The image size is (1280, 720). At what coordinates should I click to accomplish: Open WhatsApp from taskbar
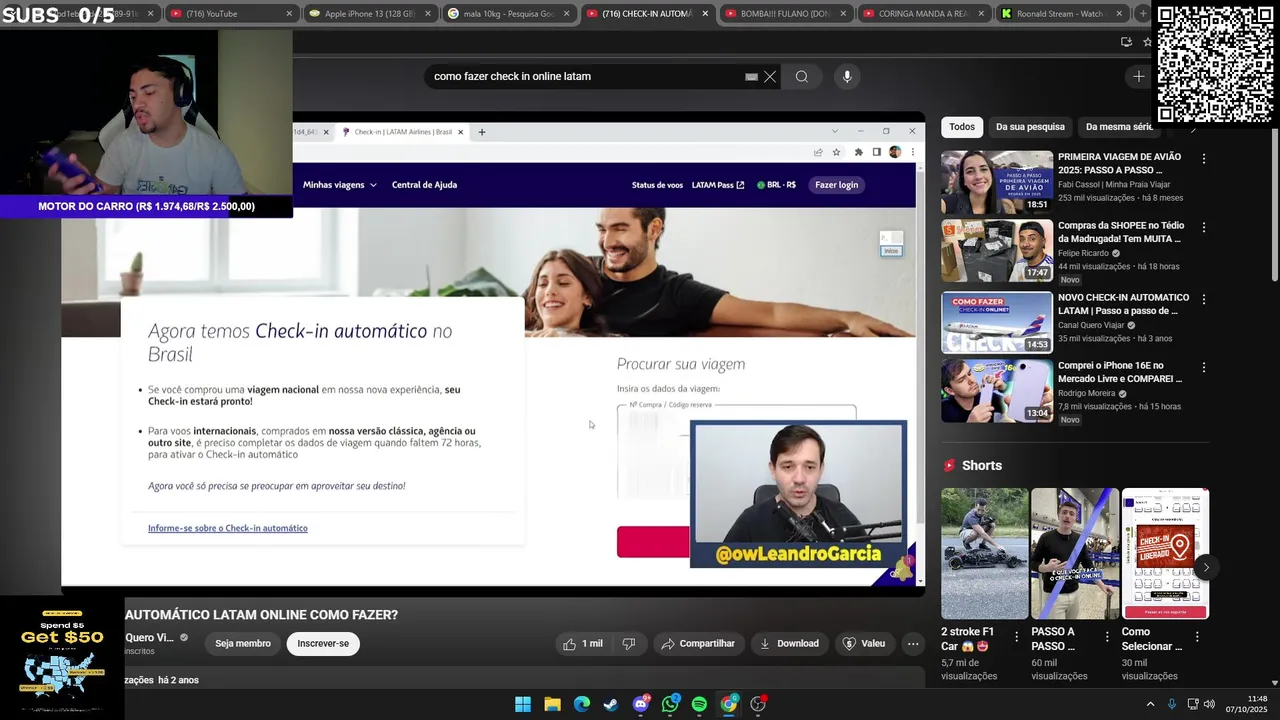[670, 704]
